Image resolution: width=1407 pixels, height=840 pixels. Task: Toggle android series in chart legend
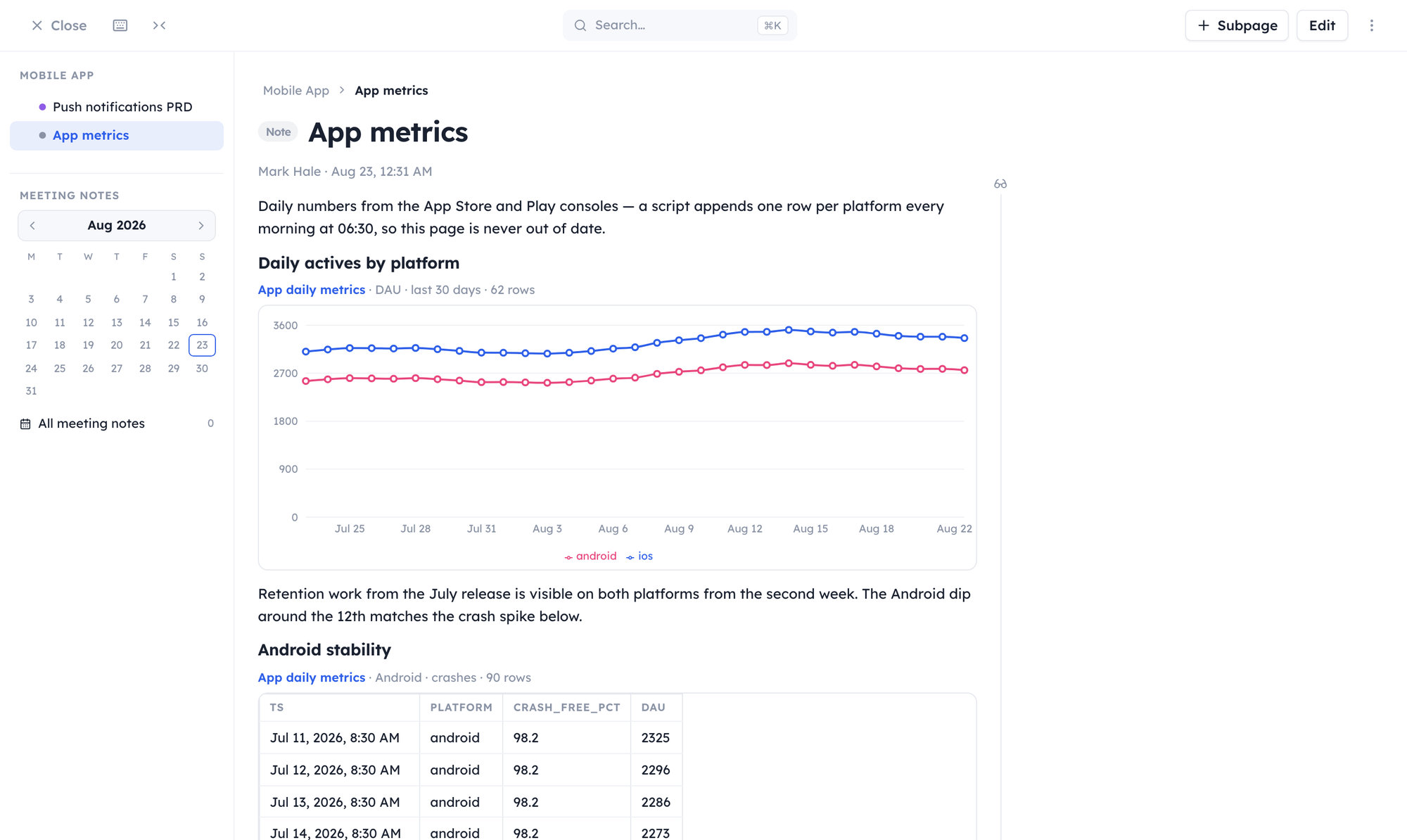590,556
